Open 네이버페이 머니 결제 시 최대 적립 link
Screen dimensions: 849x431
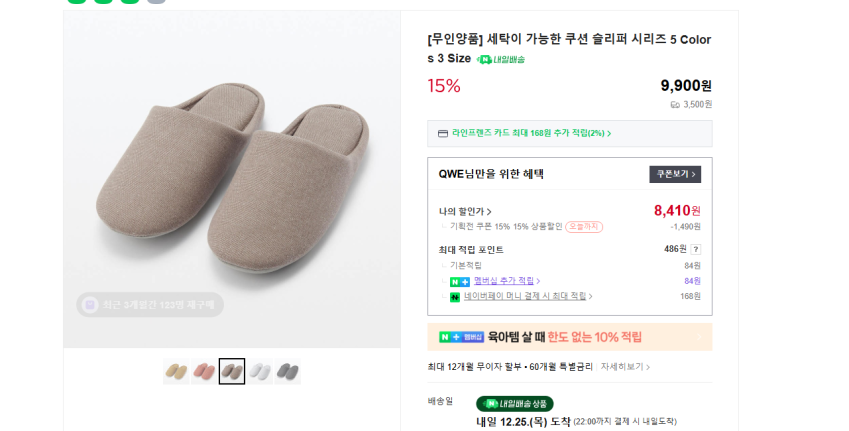tap(525, 297)
